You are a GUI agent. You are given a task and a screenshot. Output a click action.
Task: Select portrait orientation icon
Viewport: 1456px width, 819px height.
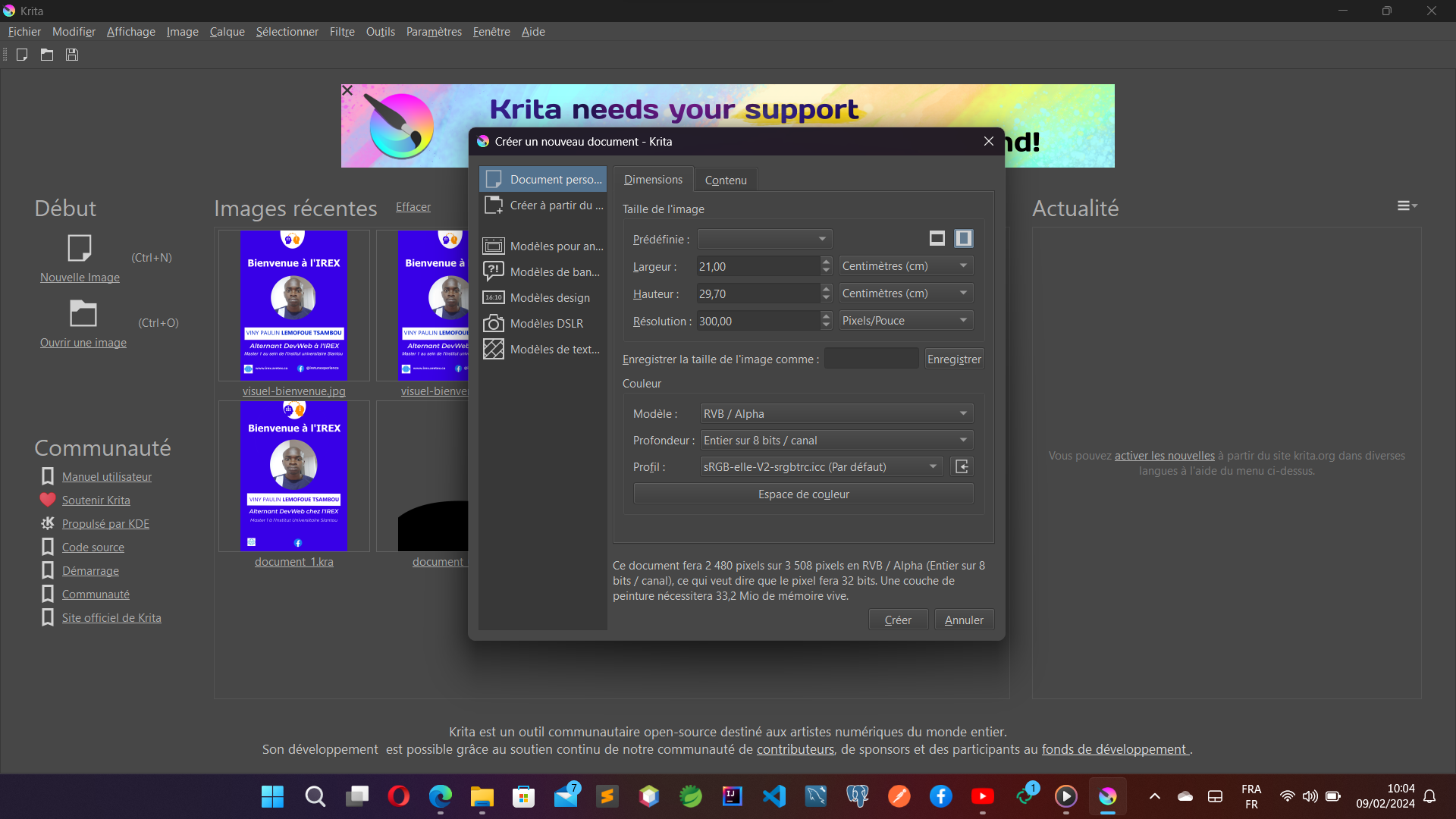point(964,239)
